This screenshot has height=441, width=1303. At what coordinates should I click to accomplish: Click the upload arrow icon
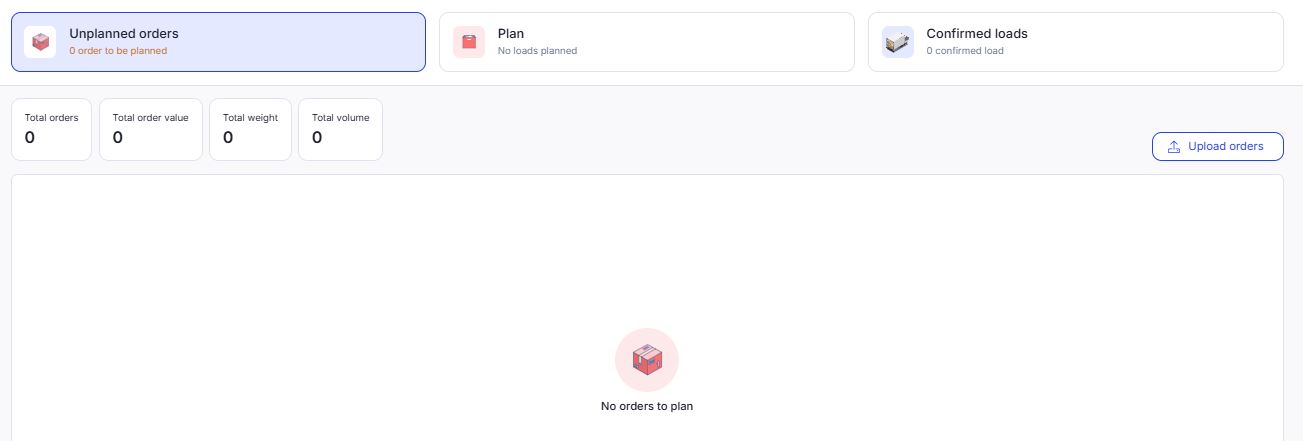1174,147
